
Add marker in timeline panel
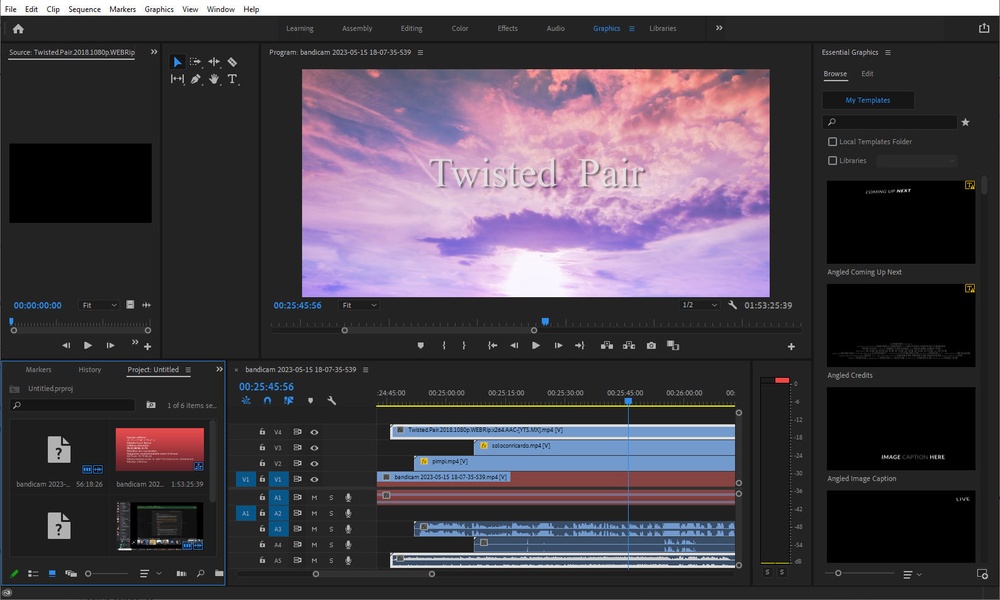point(310,400)
